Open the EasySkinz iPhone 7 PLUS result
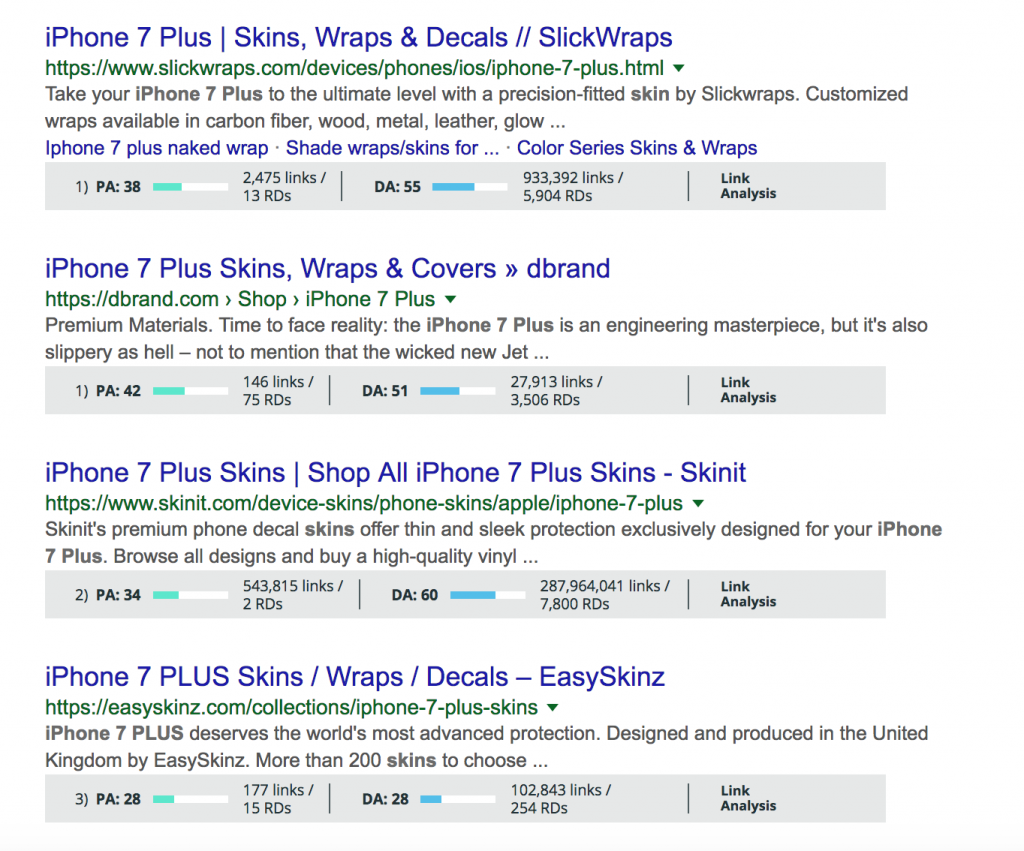The width and height of the screenshot is (1024, 851). pyautogui.click(x=355, y=678)
